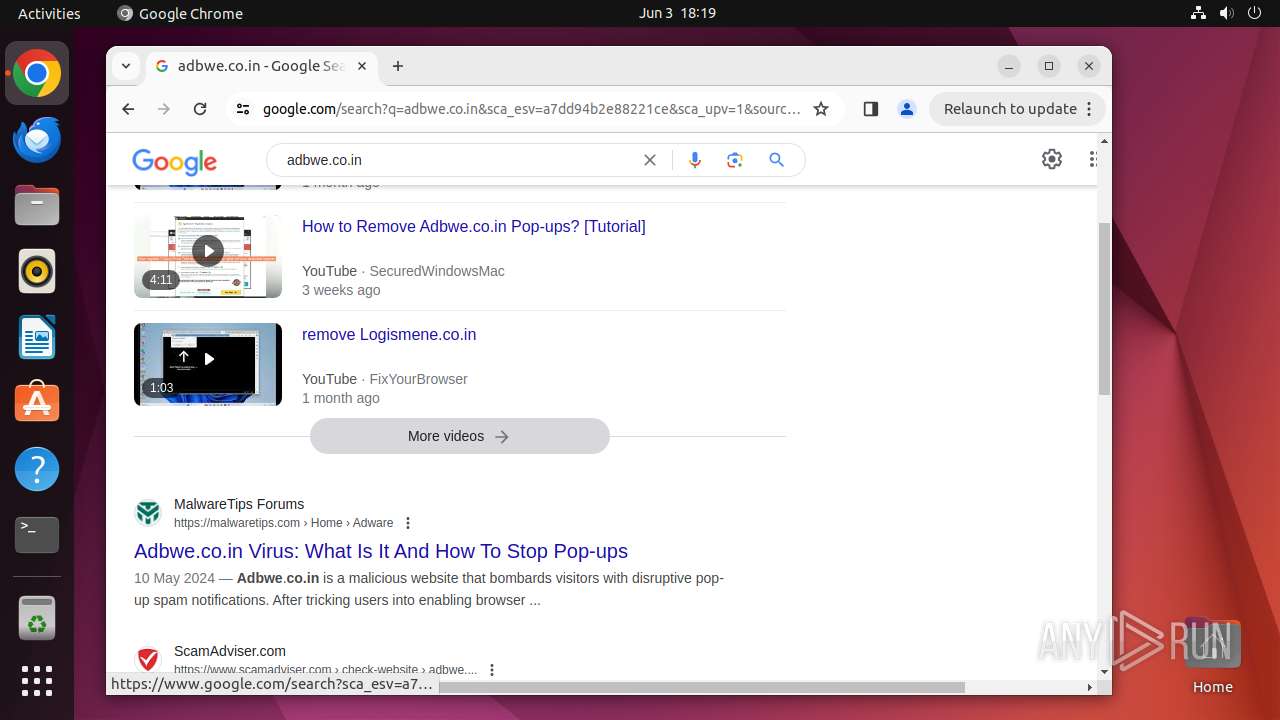The height and width of the screenshot is (720, 1280).
Task: Open Google quick settings gear
Action: point(1052,159)
